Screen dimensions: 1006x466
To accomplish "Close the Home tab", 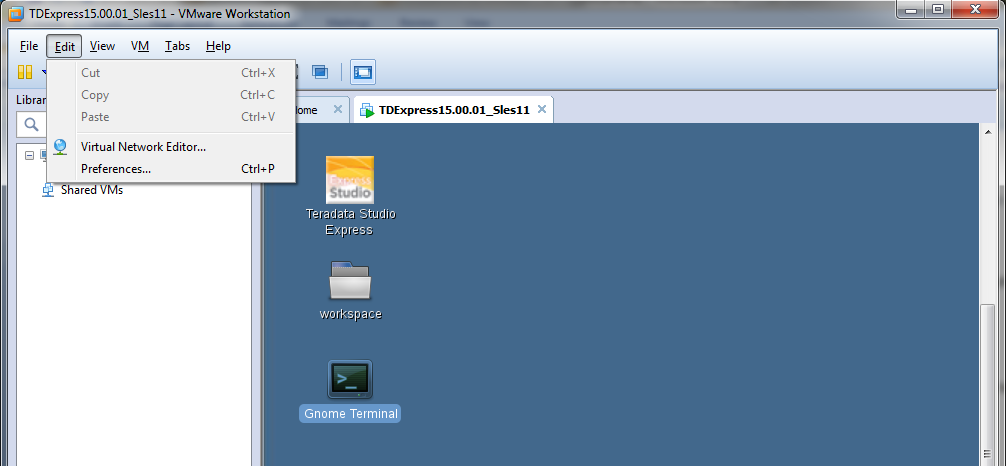I will pyautogui.click(x=337, y=110).
